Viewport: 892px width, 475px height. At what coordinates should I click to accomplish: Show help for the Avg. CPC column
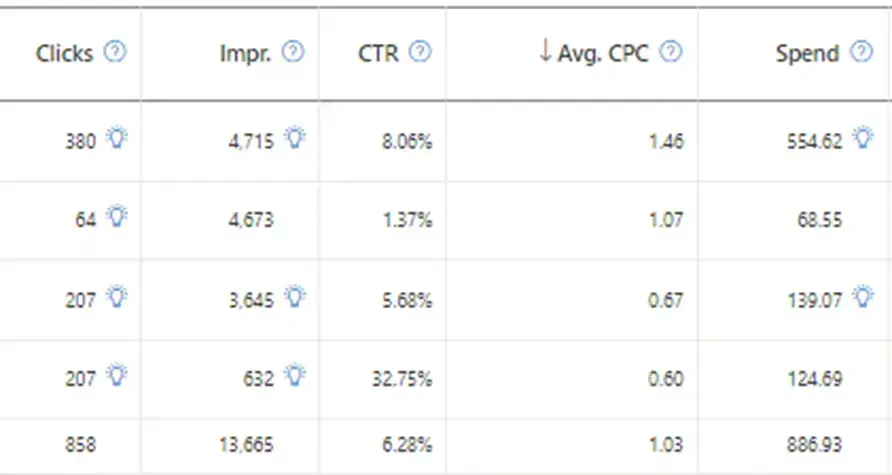pyautogui.click(x=672, y=52)
